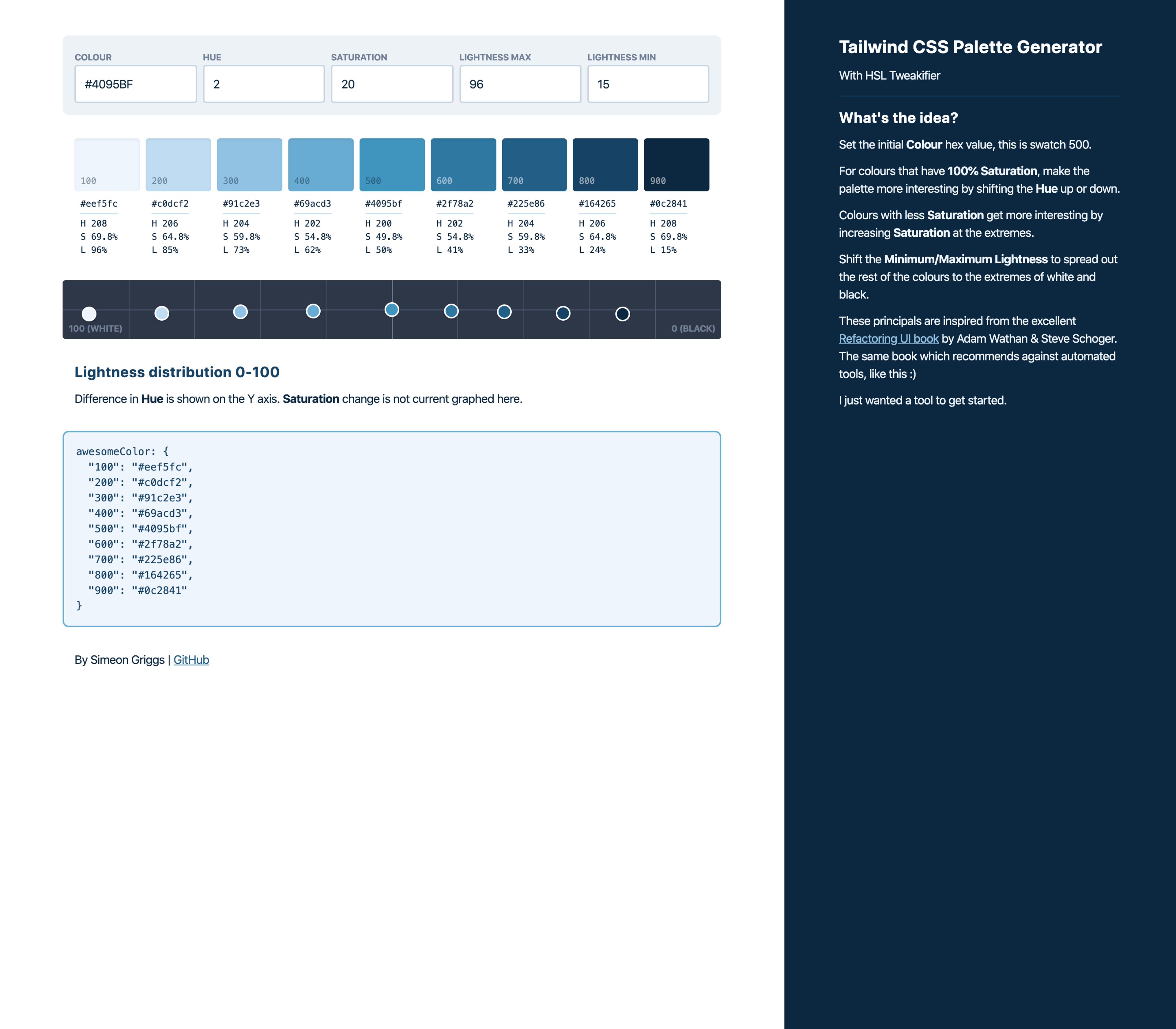The image size is (1176, 1029).
Task: Click the graph dot for swatch 200
Action: 162,314
